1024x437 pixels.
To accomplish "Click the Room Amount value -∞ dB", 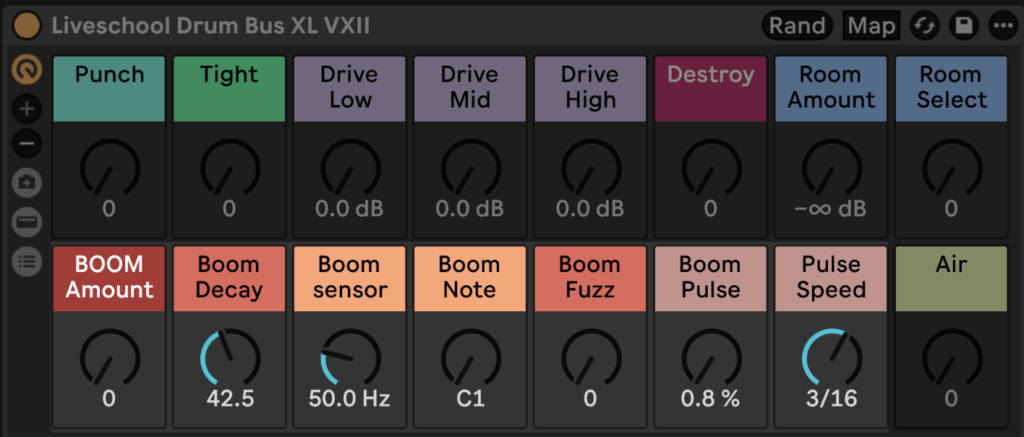I will (831, 209).
